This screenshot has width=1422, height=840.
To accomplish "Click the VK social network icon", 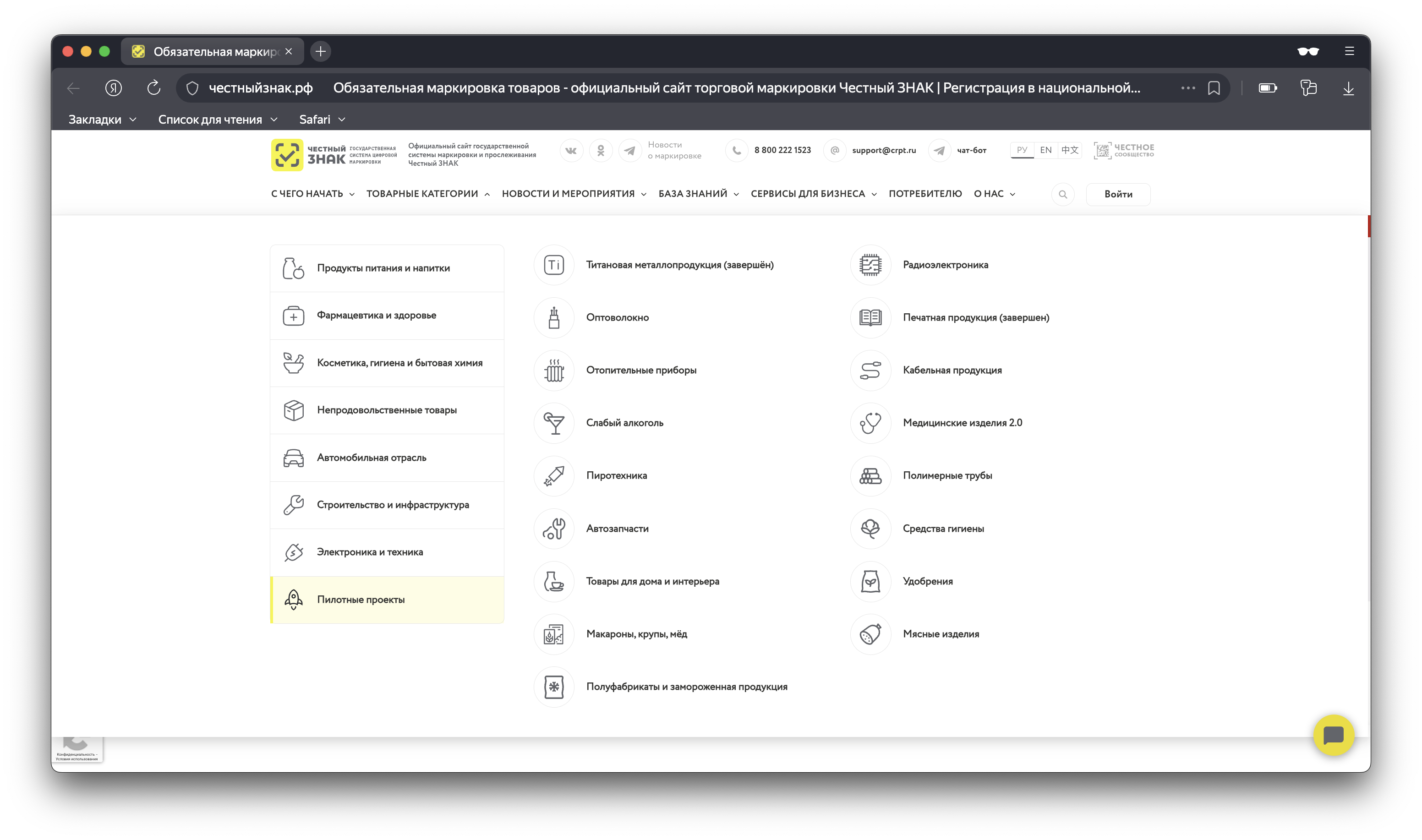I will pyautogui.click(x=571, y=151).
